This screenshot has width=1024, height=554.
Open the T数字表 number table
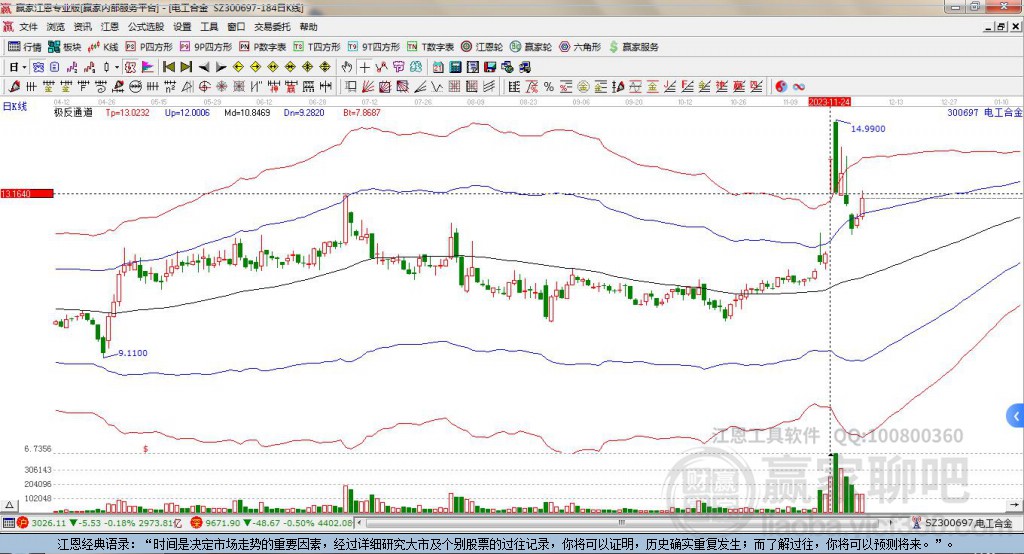430,47
